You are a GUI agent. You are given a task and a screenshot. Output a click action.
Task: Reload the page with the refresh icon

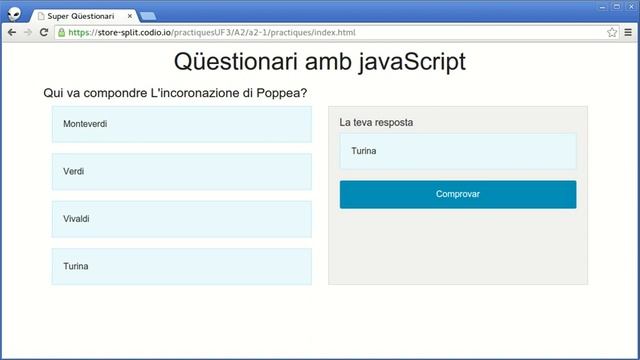click(44, 32)
